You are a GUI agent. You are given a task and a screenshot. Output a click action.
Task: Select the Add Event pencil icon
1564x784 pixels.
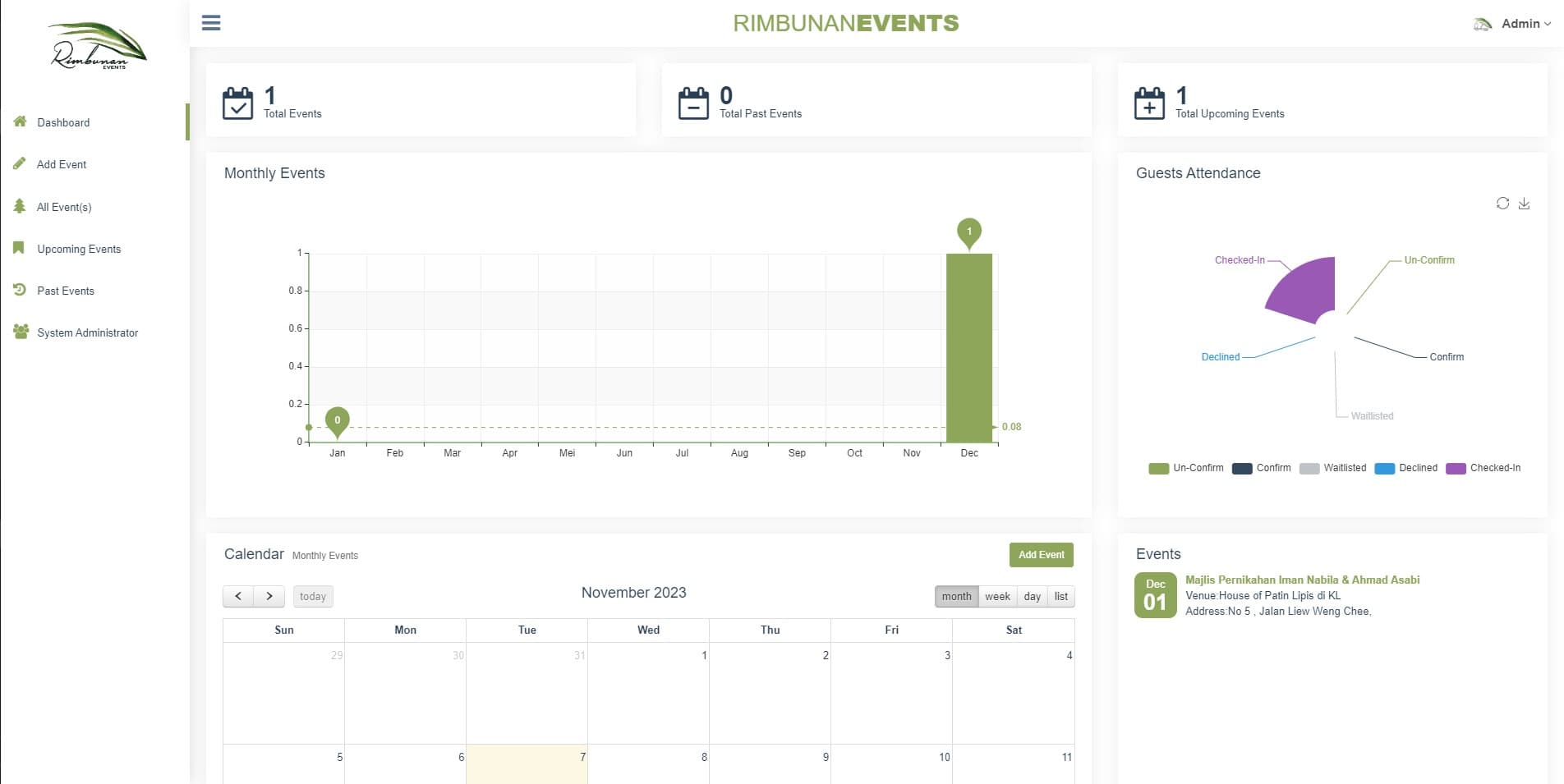tap(19, 163)
